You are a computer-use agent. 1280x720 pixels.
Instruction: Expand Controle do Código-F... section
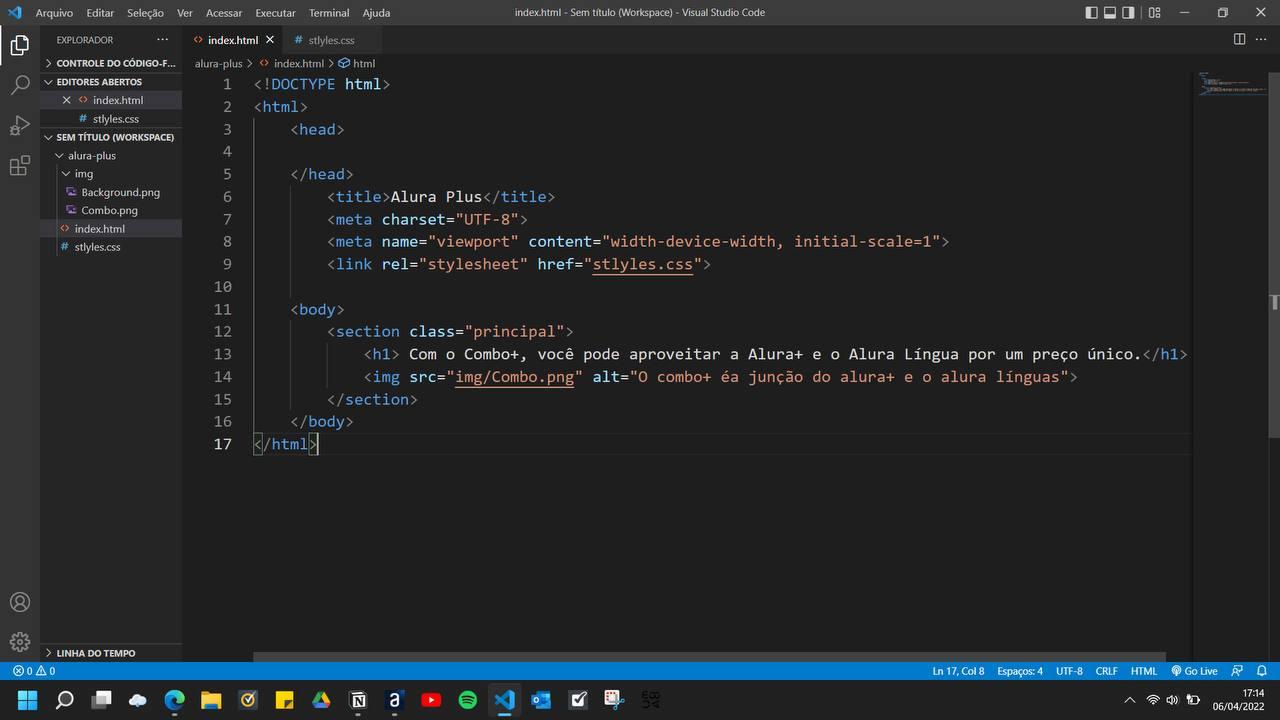coord(110,63)
